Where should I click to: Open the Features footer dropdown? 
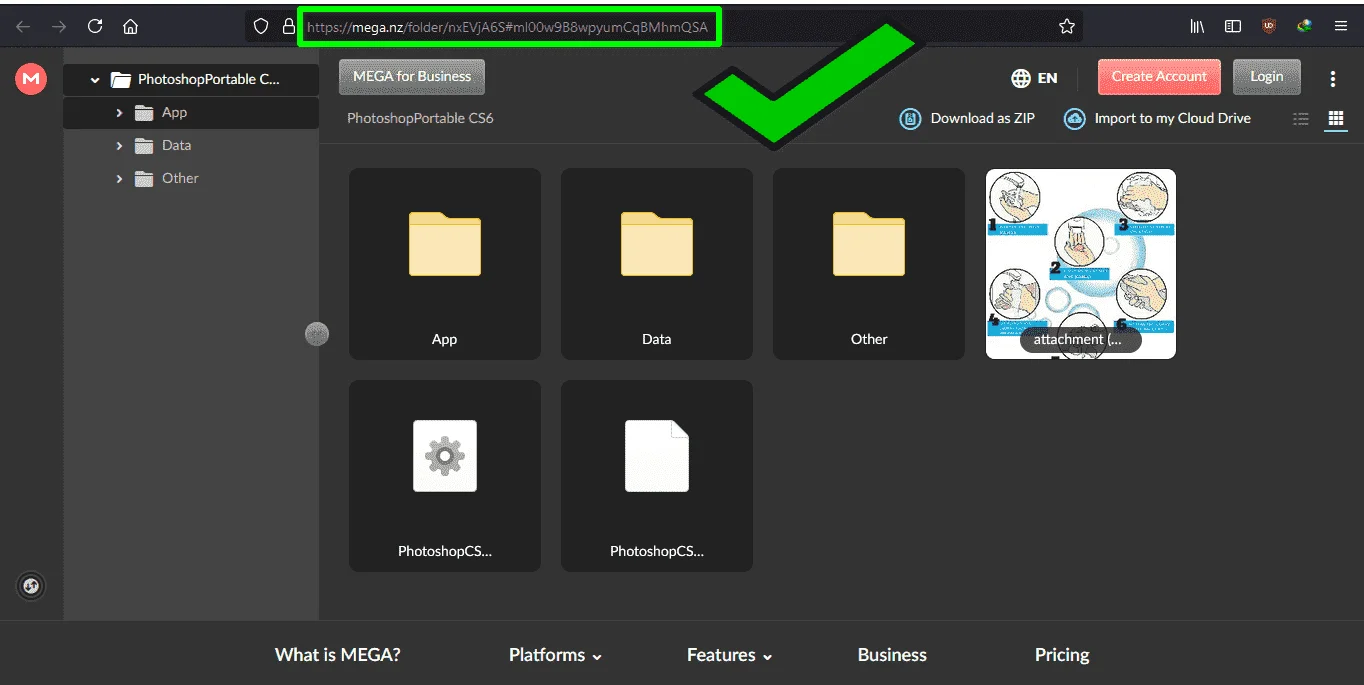pos(730,655)
